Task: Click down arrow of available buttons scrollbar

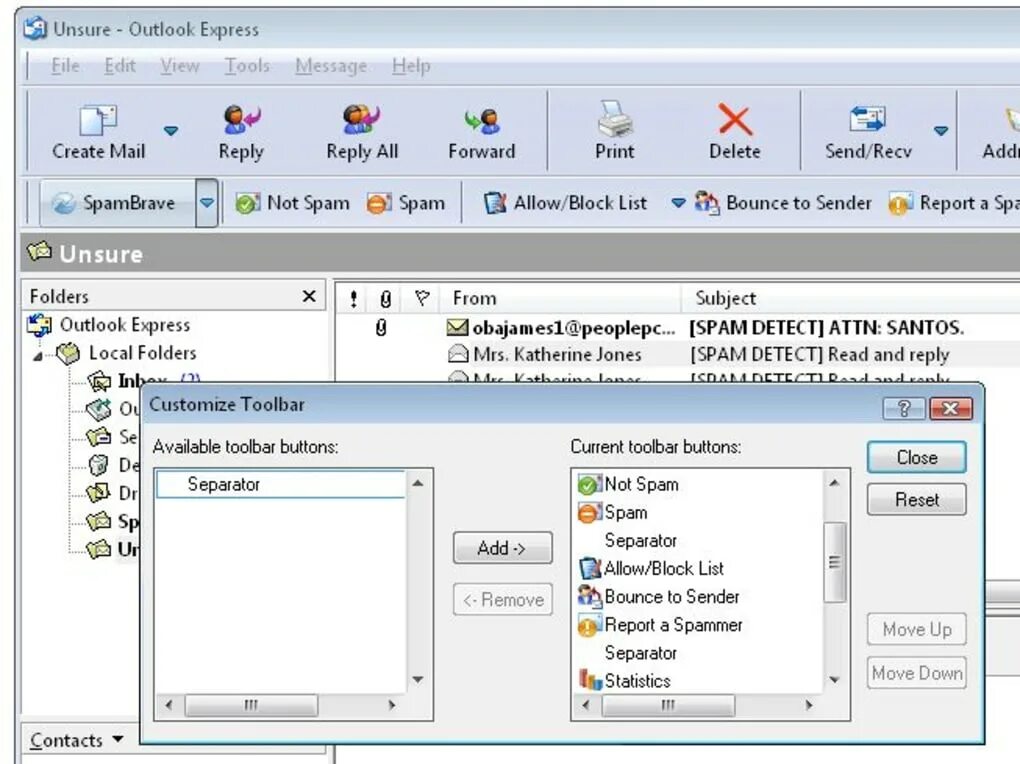Action: tap(418, 680)
